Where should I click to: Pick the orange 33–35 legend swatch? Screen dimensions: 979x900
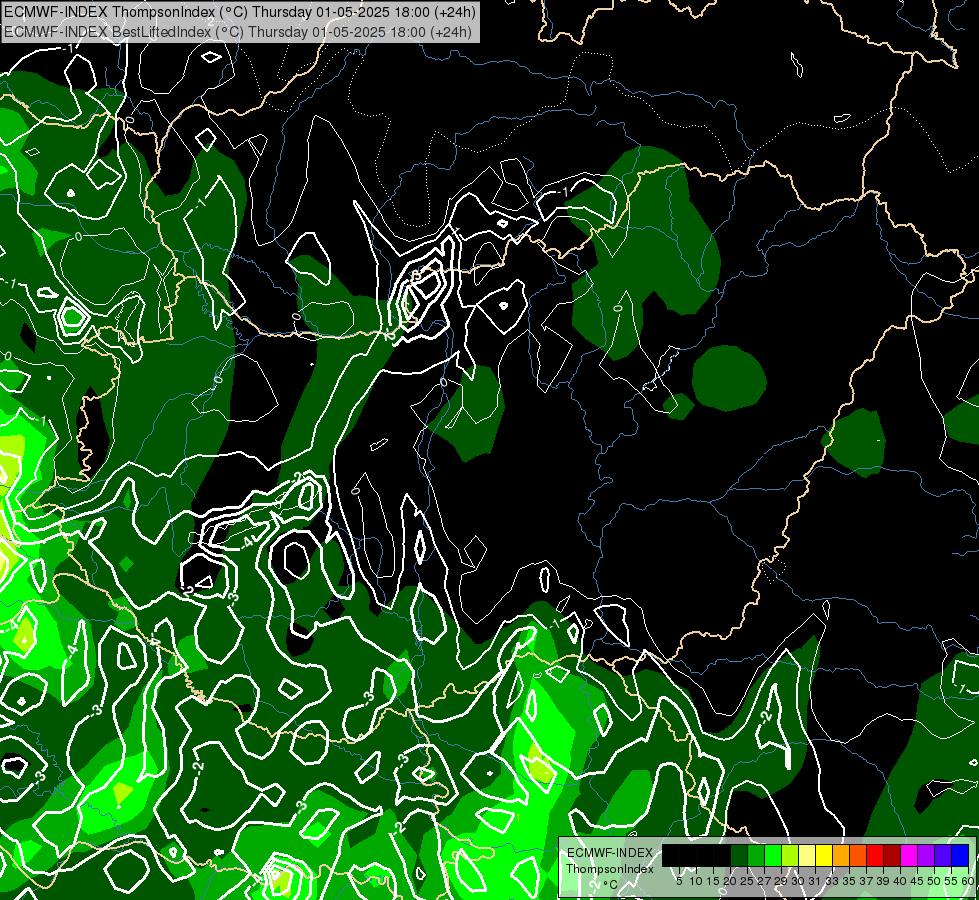(x=841, y=855)
